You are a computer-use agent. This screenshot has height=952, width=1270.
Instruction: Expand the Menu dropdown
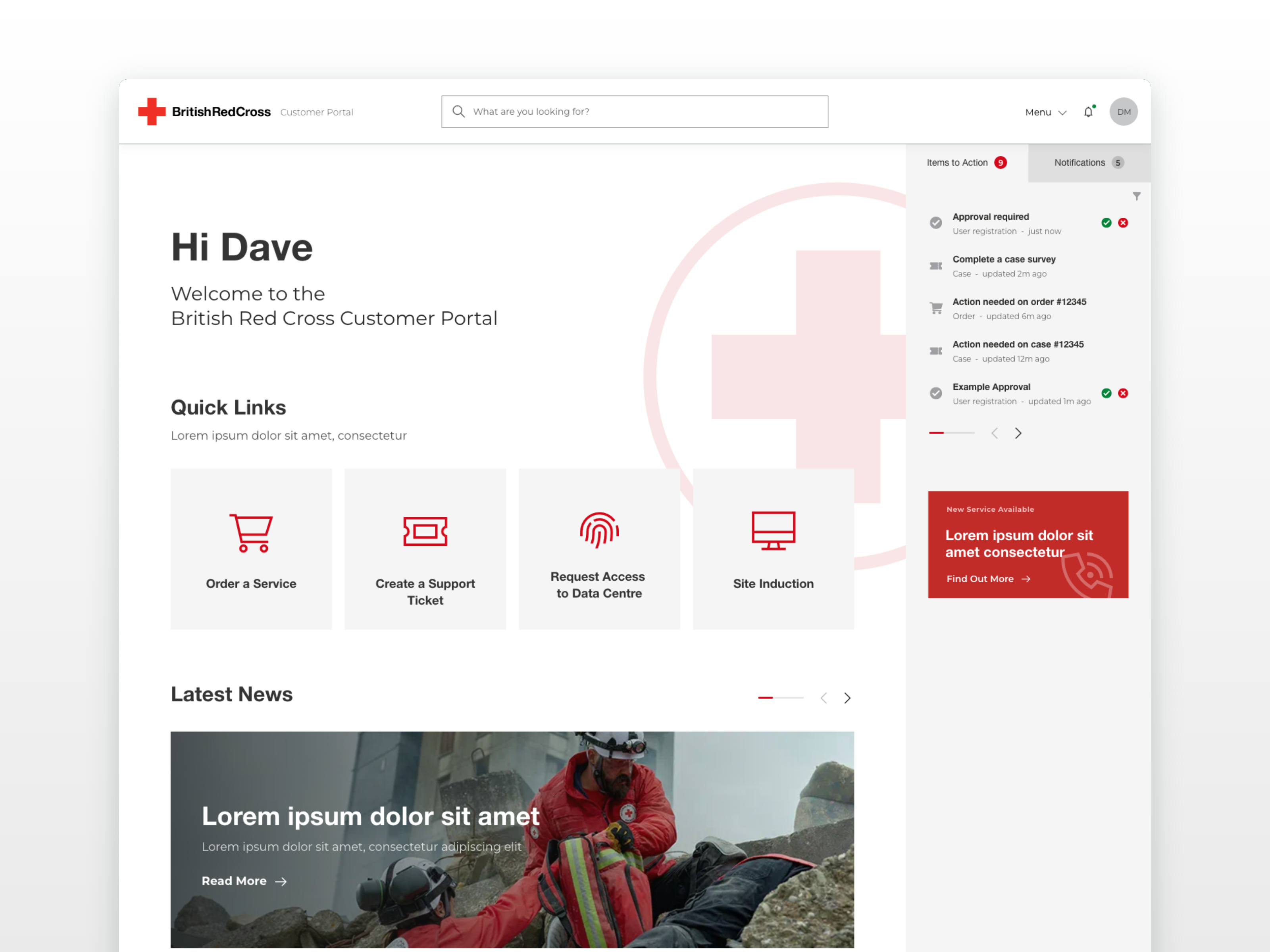[x=1045, y=113]
